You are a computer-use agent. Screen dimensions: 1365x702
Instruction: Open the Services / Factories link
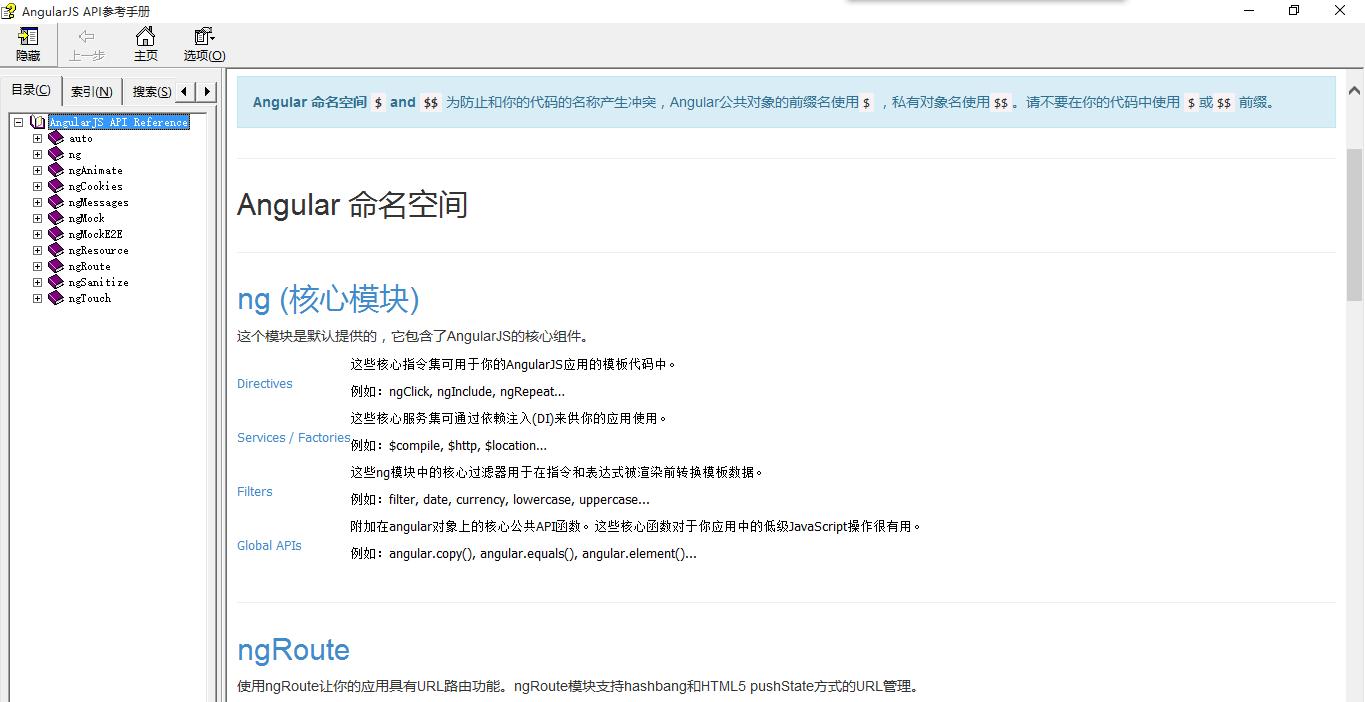(x=293, y=437)
